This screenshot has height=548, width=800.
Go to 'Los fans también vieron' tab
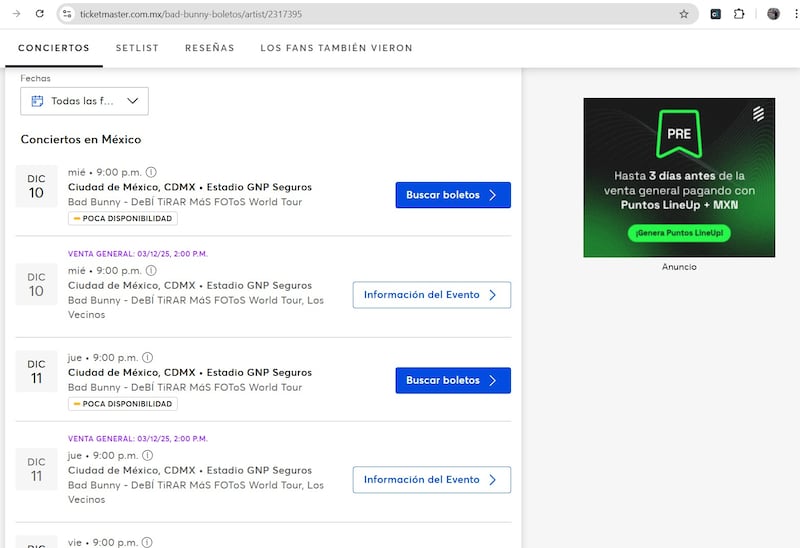click(336, 48)
